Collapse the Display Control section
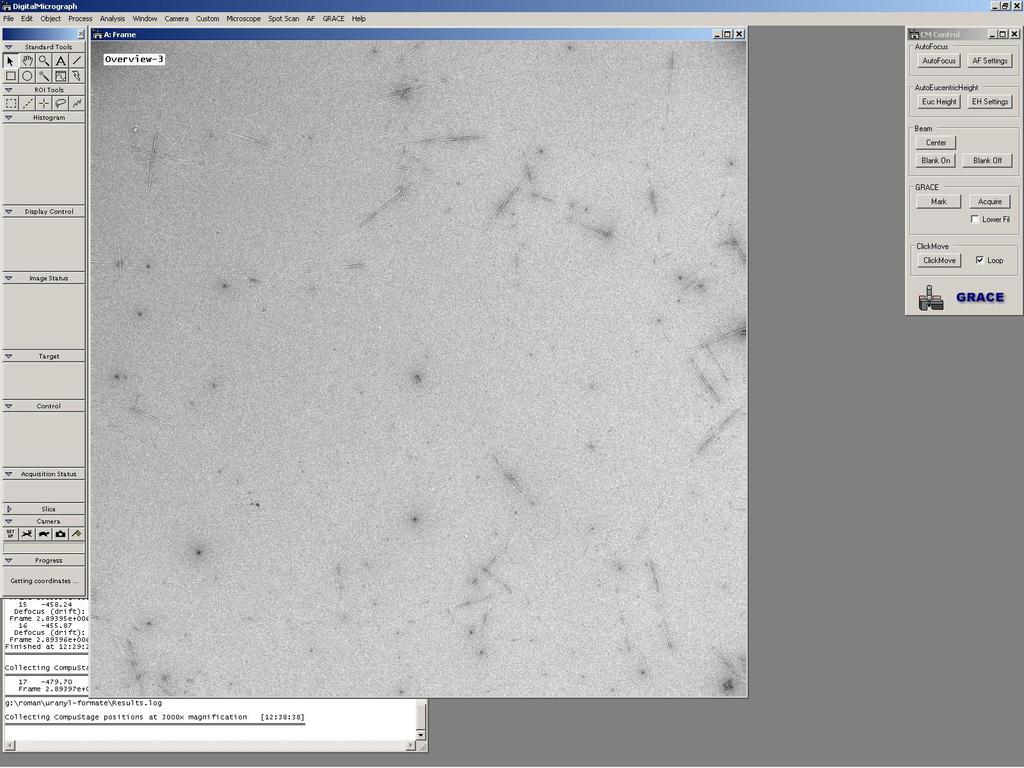Image resolution: width=1024 pixels, height=768 pixels. tap(8, 212)
